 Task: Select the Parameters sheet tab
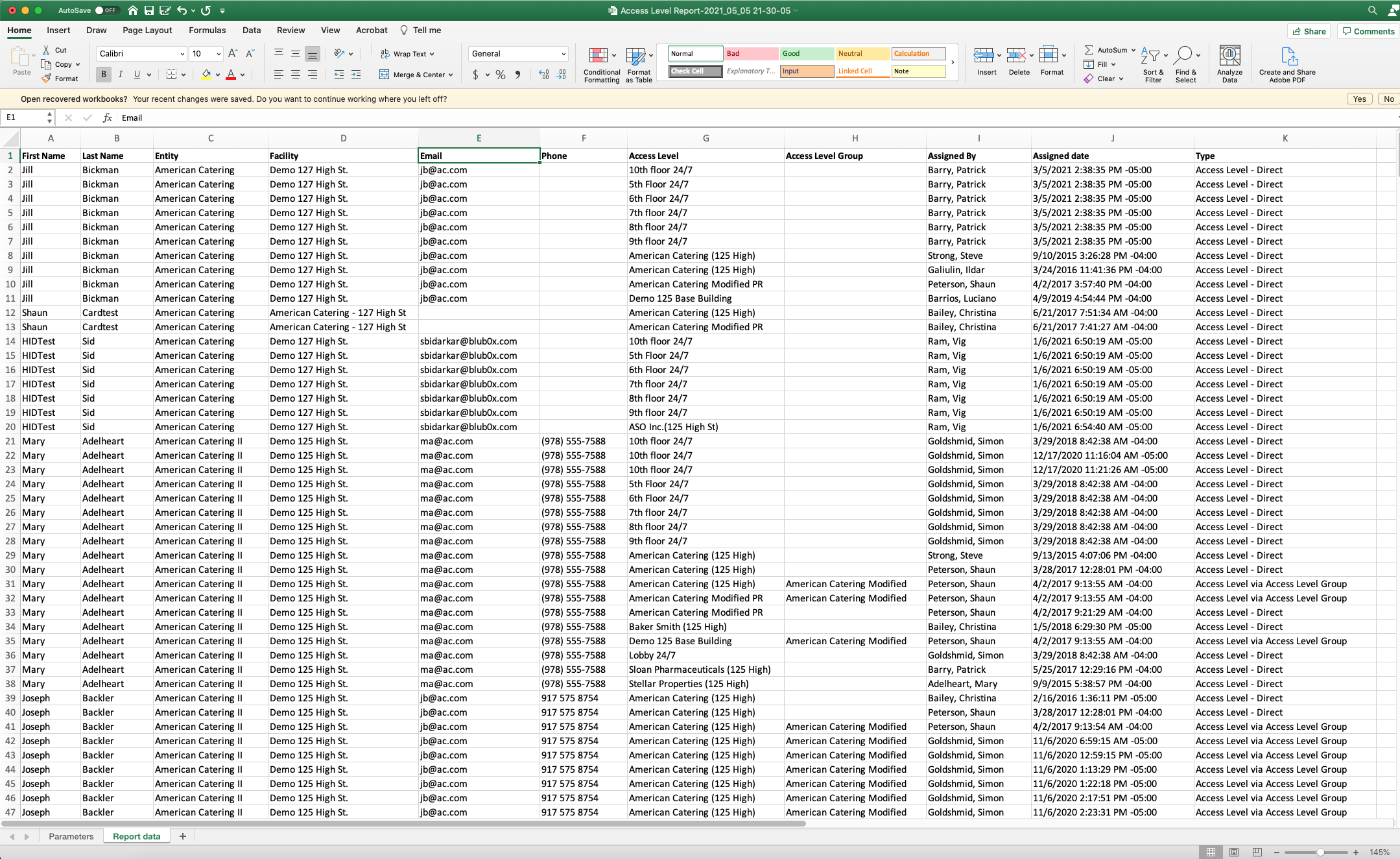coord(71,836)
